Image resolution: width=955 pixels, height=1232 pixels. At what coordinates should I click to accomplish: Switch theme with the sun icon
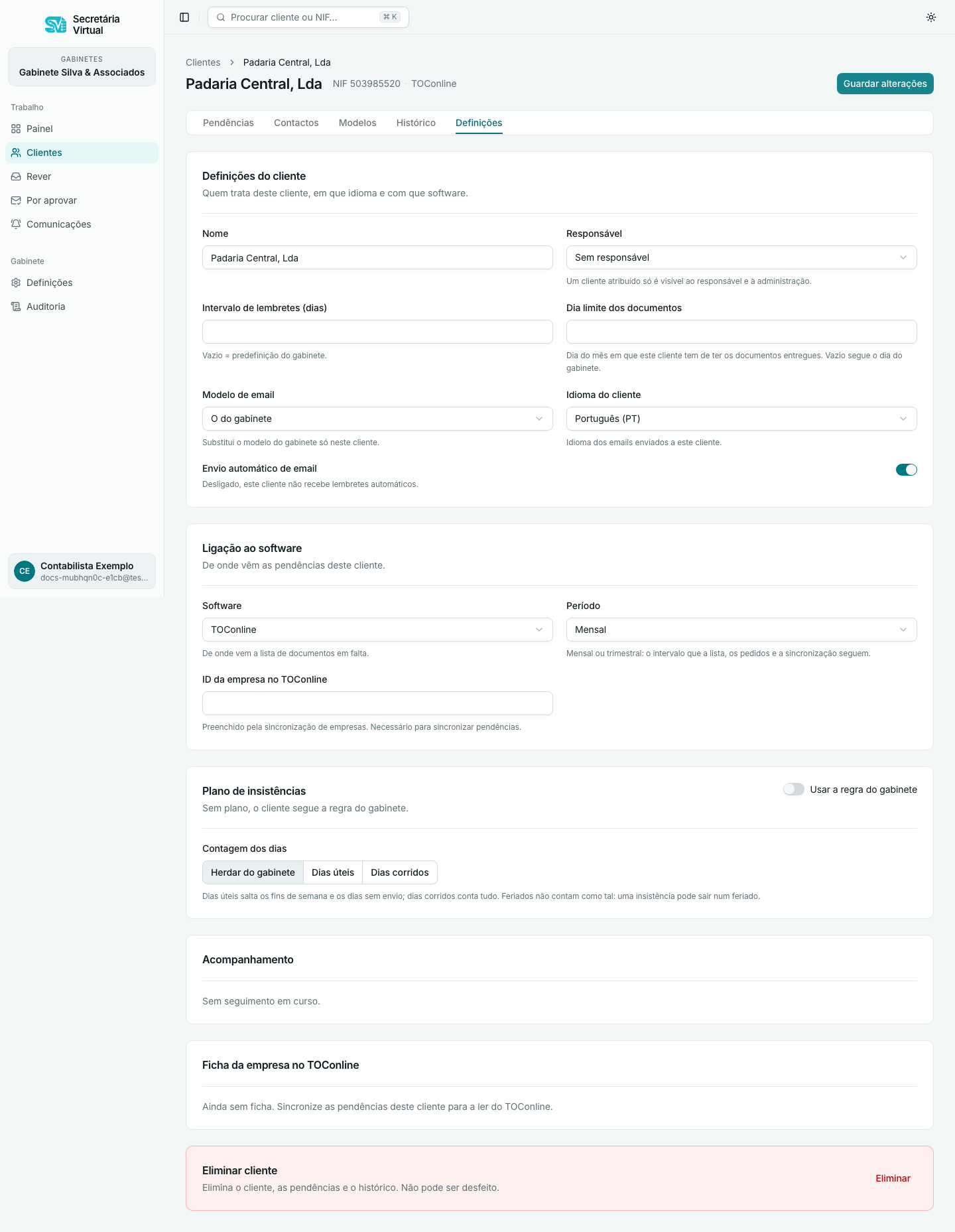(931, 17)
